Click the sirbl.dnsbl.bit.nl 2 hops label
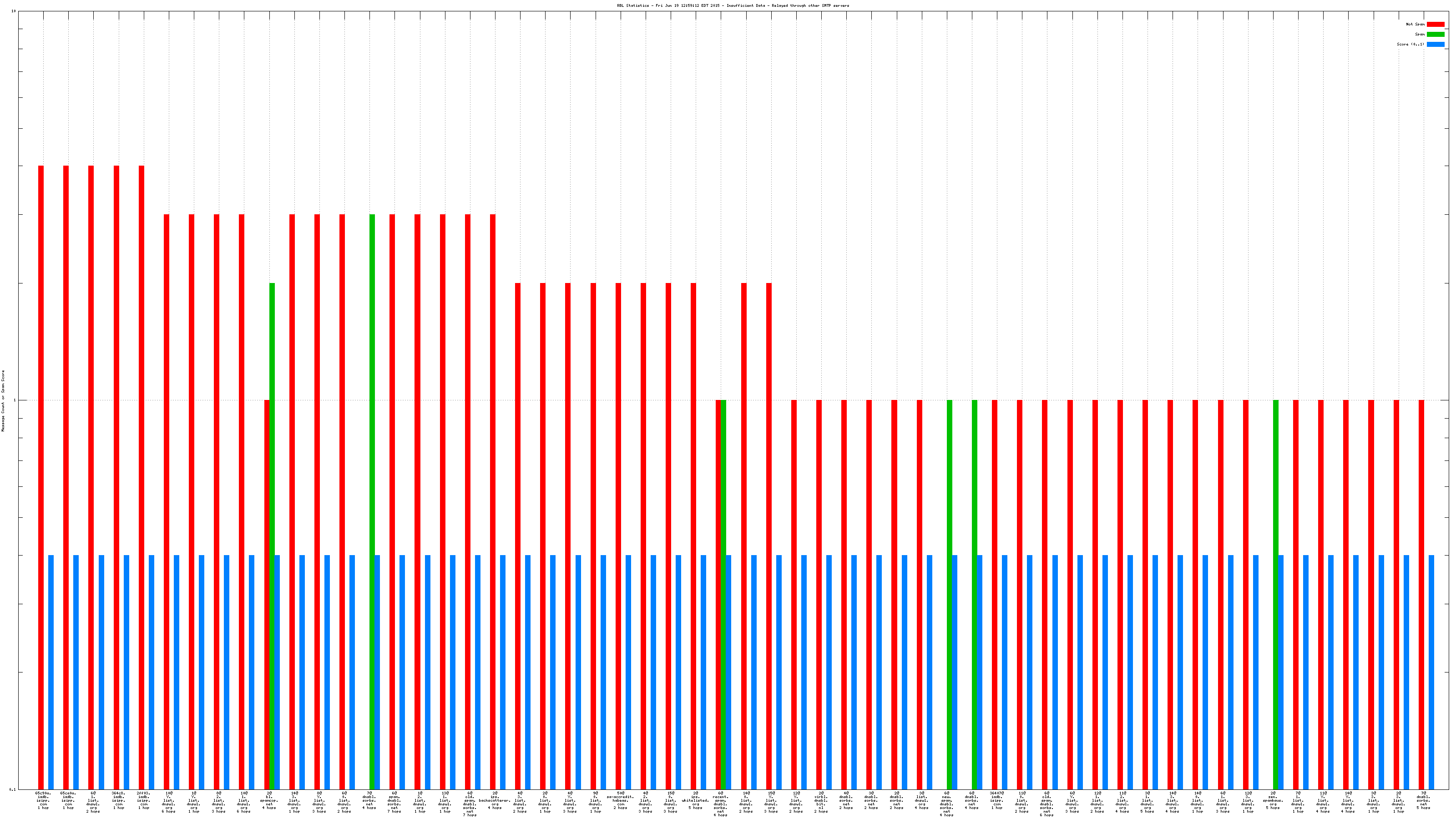1456x819 pixels. click(821, 803)
